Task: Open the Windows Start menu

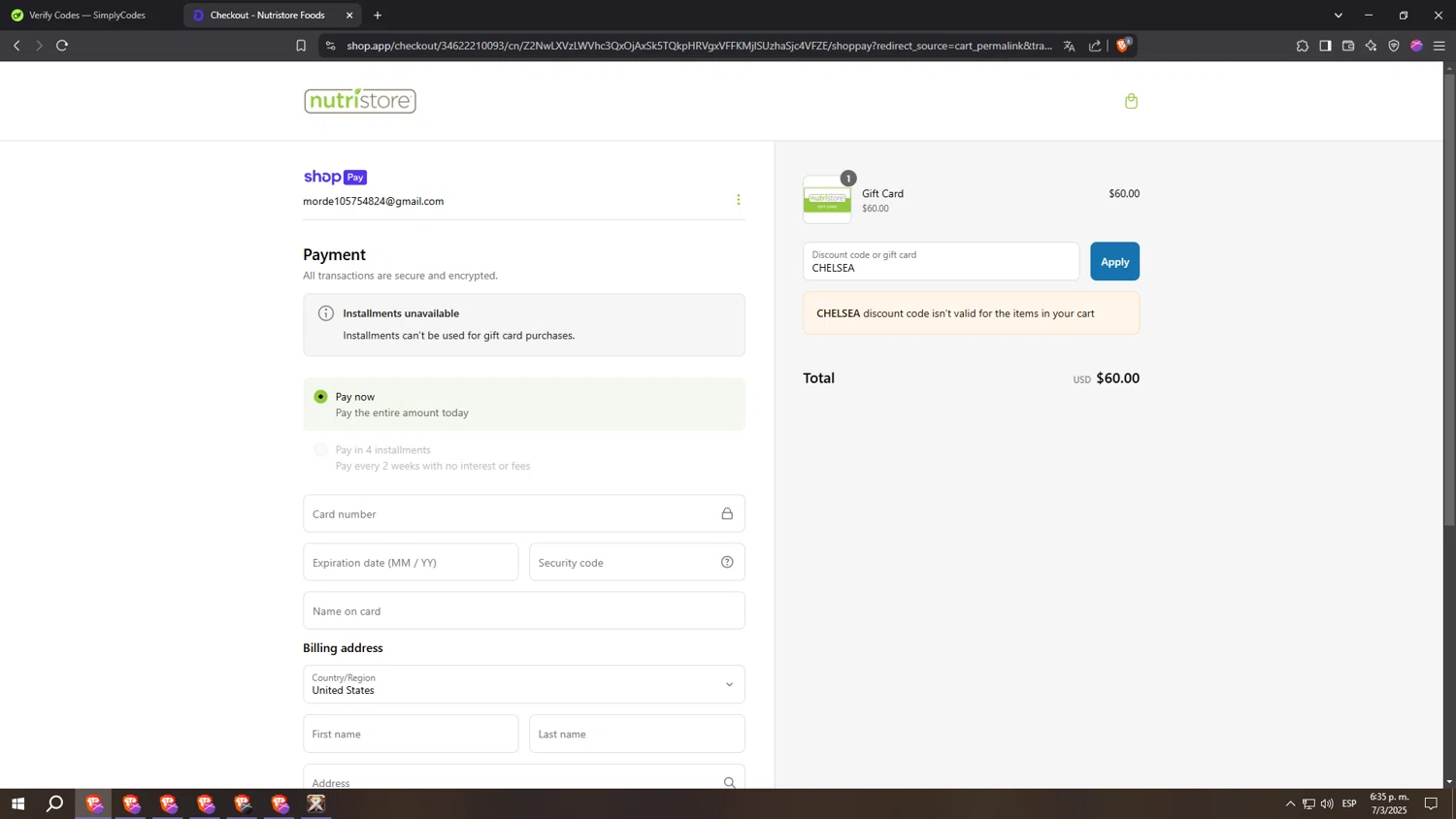Action: [x=17, y=803]
